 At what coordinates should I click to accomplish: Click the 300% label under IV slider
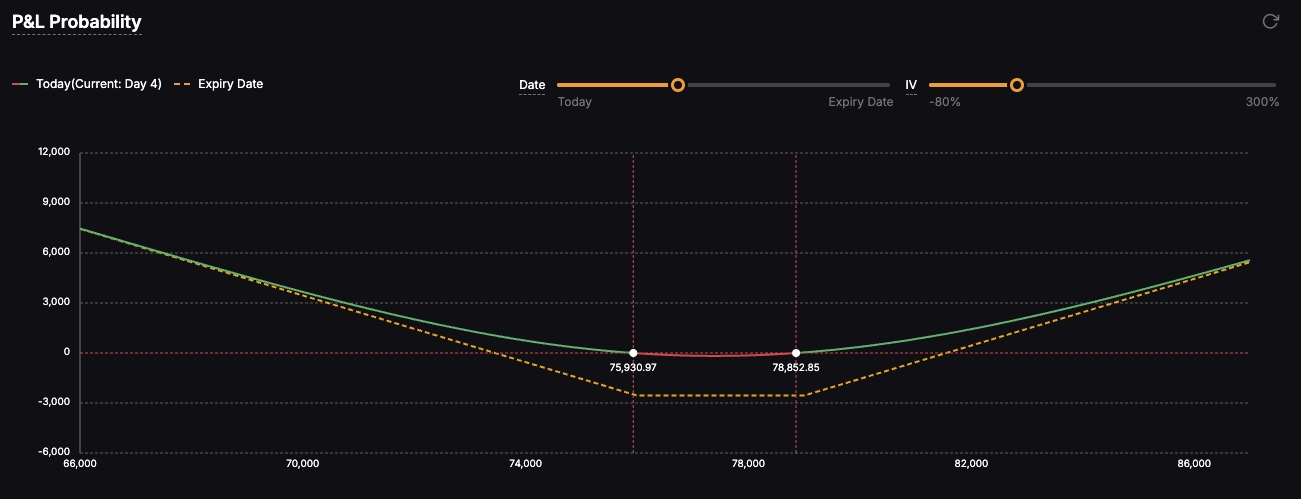coord(1262,102)
